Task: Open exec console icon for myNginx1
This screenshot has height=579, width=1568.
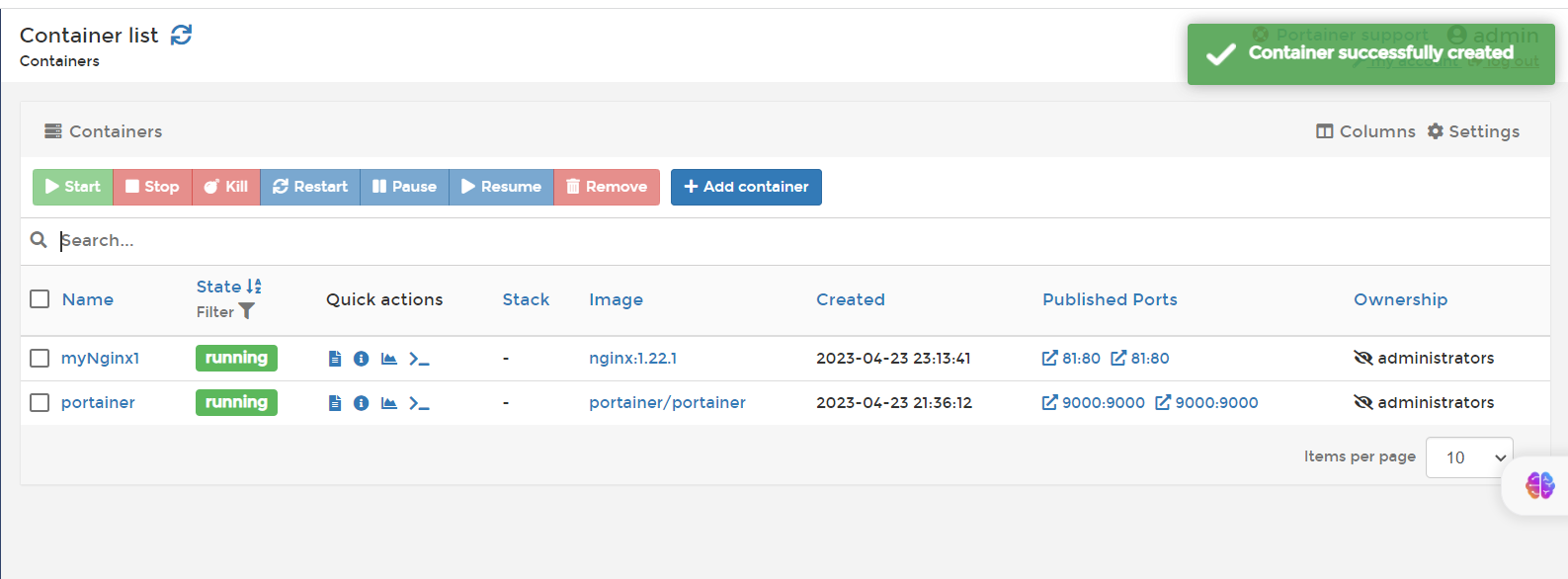Action: click(419, 359)
